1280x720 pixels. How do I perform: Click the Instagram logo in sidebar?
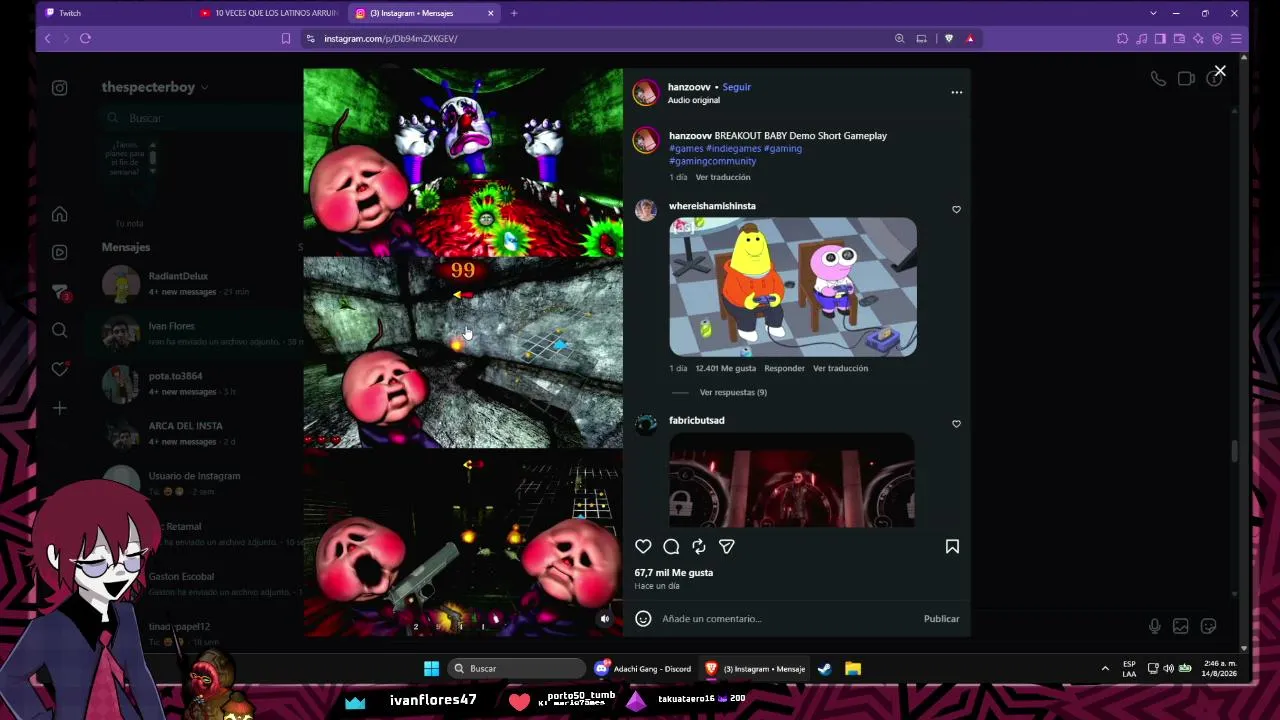60,88
